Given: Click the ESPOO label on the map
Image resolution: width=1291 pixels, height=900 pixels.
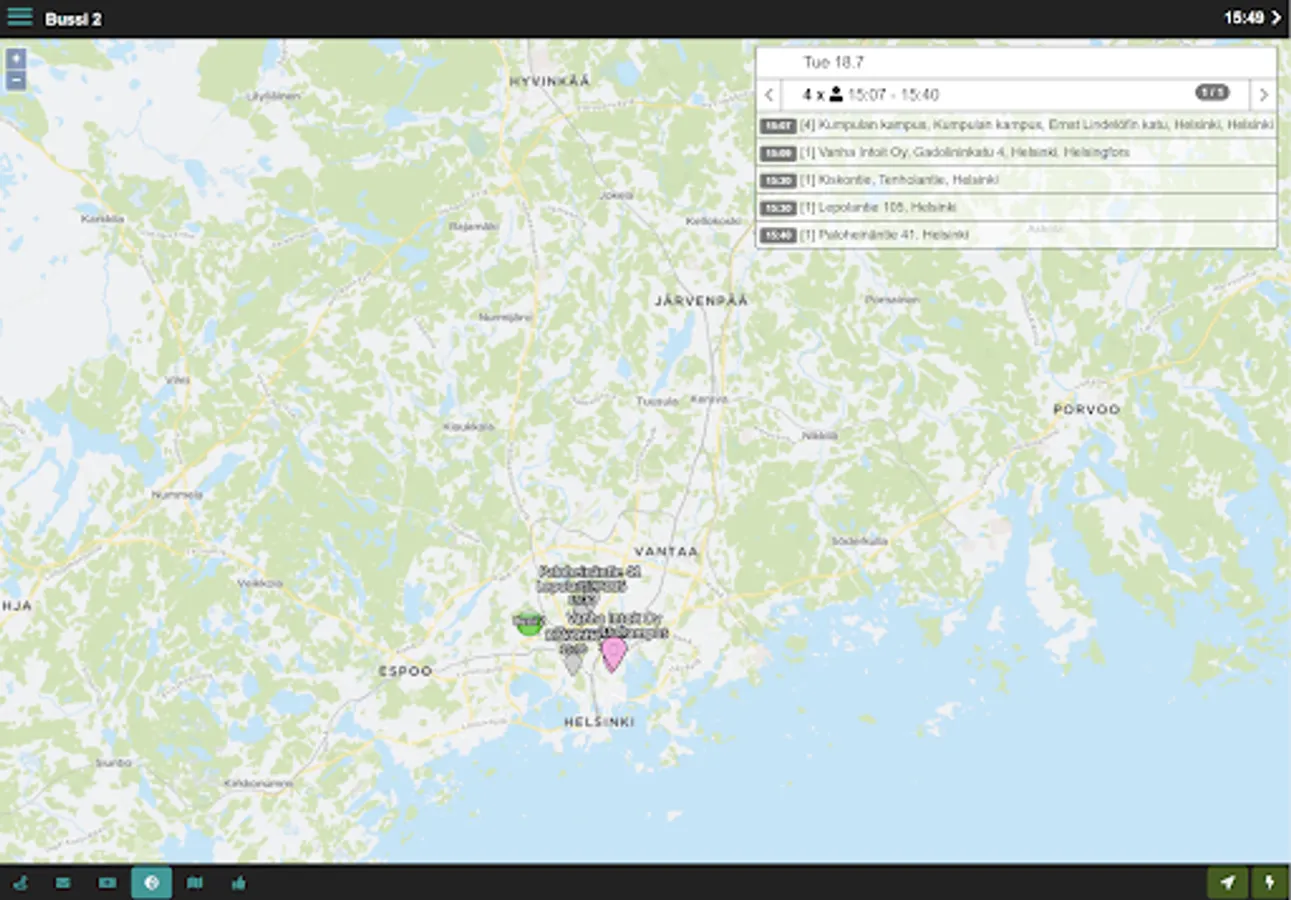Looking at the screenshot, I should (405, 671).
